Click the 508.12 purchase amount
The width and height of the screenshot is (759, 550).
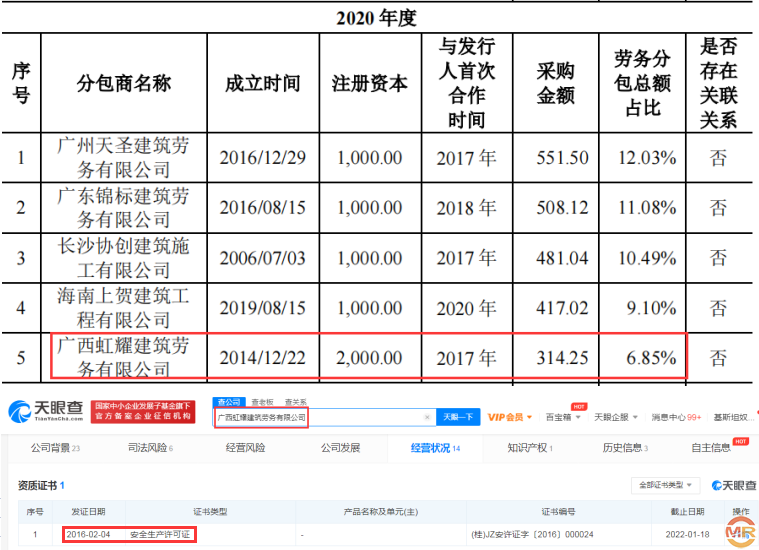coord(562,208)
